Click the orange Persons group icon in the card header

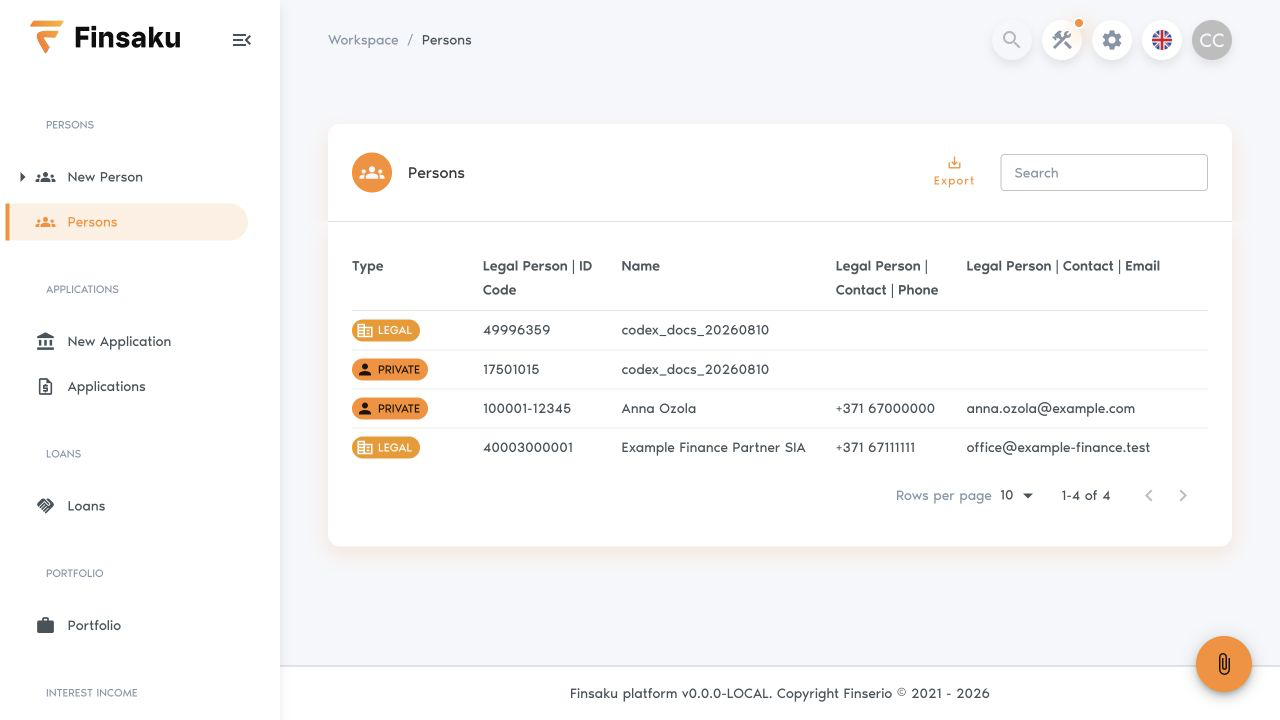click(x=372, y=173)
